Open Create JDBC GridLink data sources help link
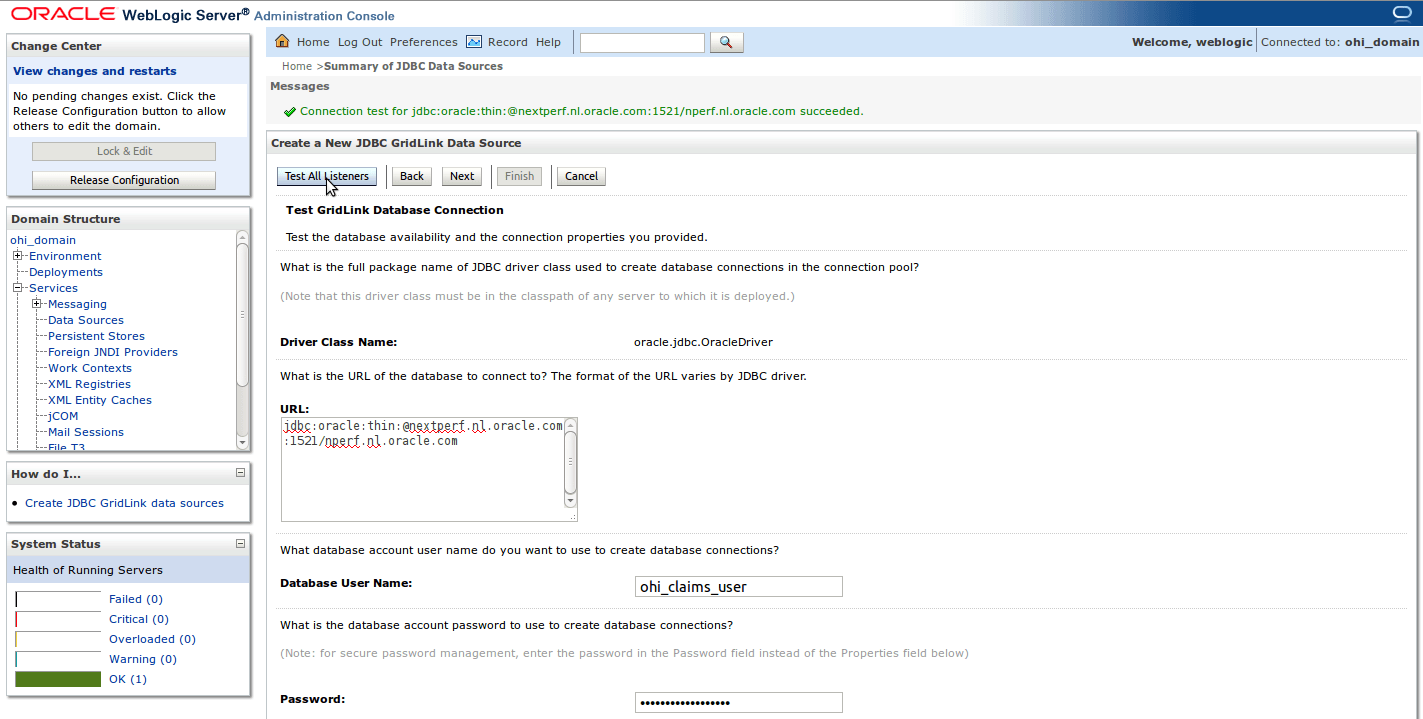1423x719 pixels. click(x=124, y=503)
